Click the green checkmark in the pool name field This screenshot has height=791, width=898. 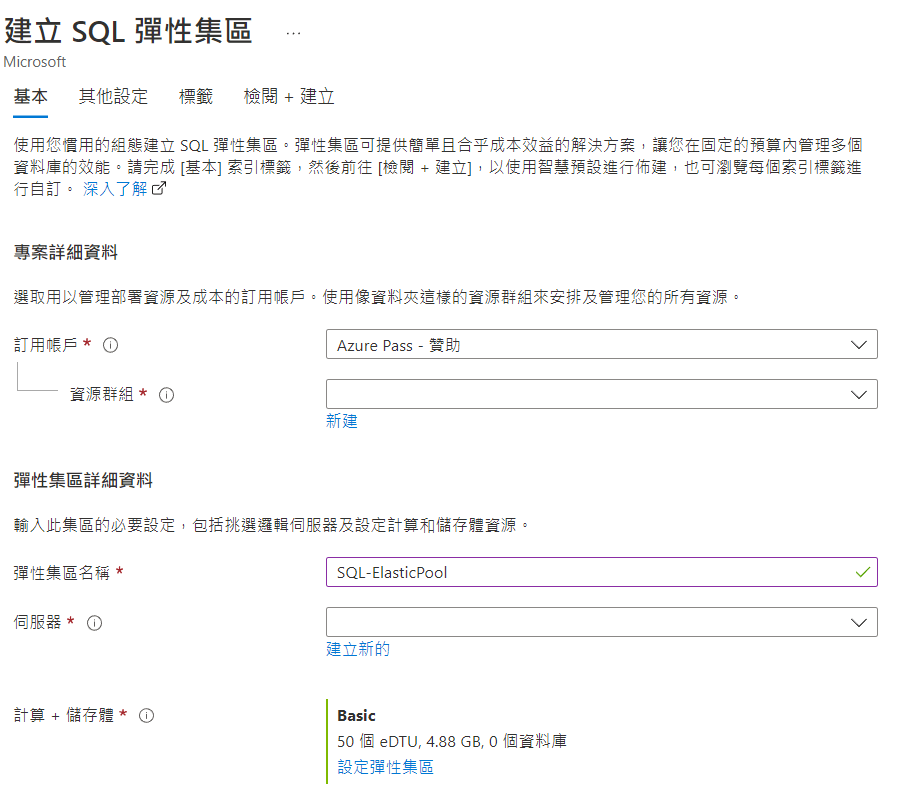[863, 572]
